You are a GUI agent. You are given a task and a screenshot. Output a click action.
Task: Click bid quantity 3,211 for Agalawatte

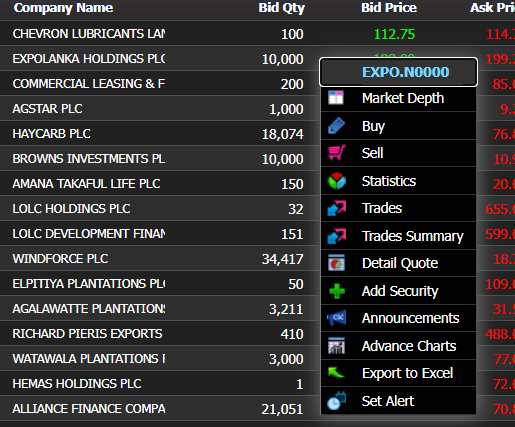click(286, 309)
